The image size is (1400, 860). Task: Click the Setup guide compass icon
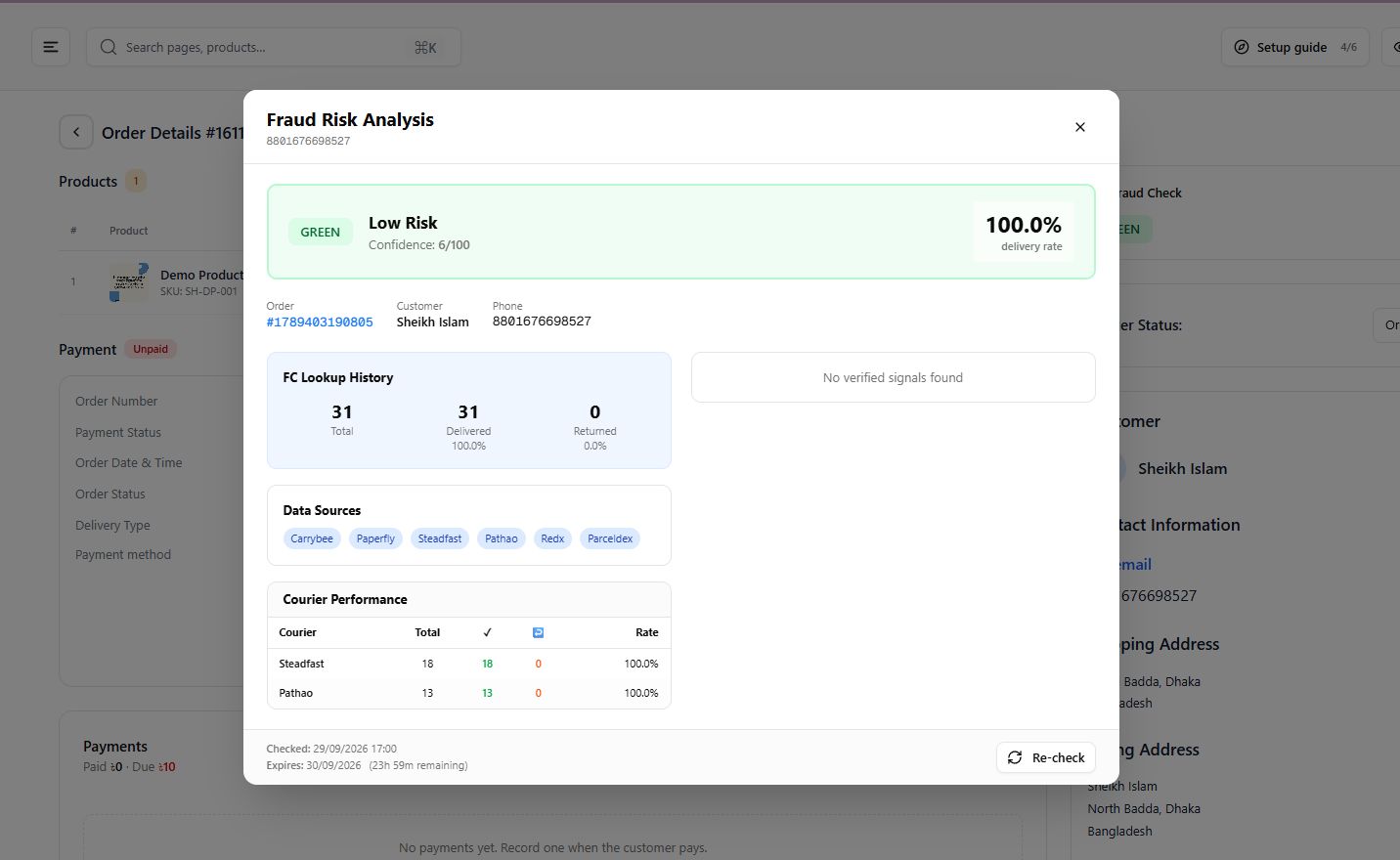point(1242,47)
